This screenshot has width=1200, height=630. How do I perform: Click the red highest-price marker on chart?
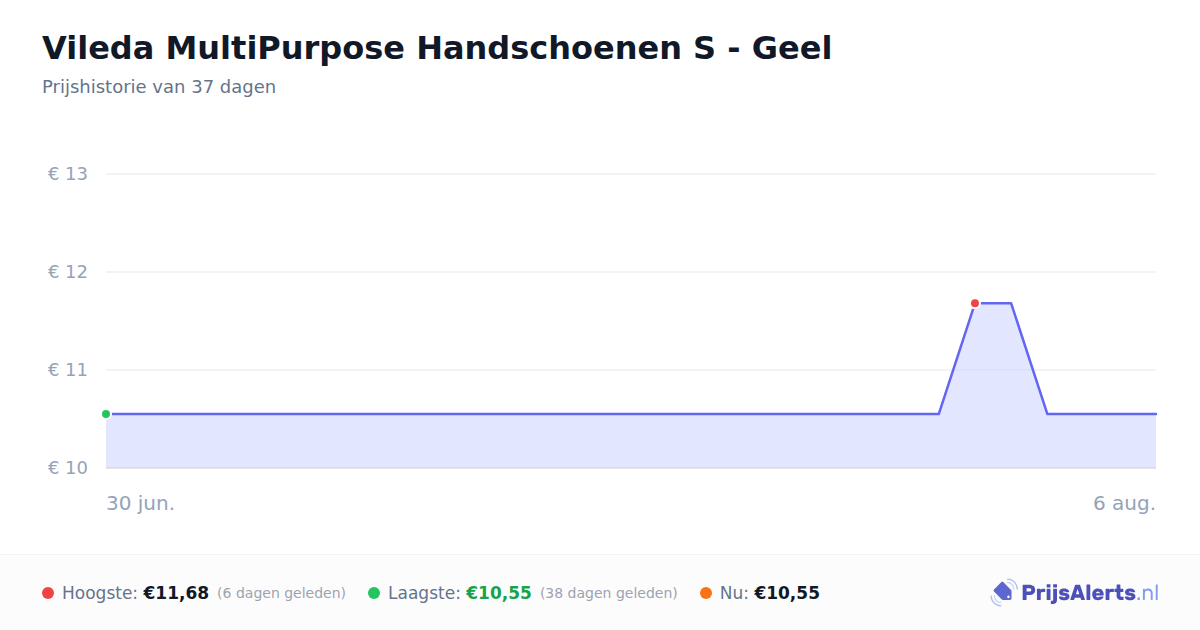click(x=975, y=303)
